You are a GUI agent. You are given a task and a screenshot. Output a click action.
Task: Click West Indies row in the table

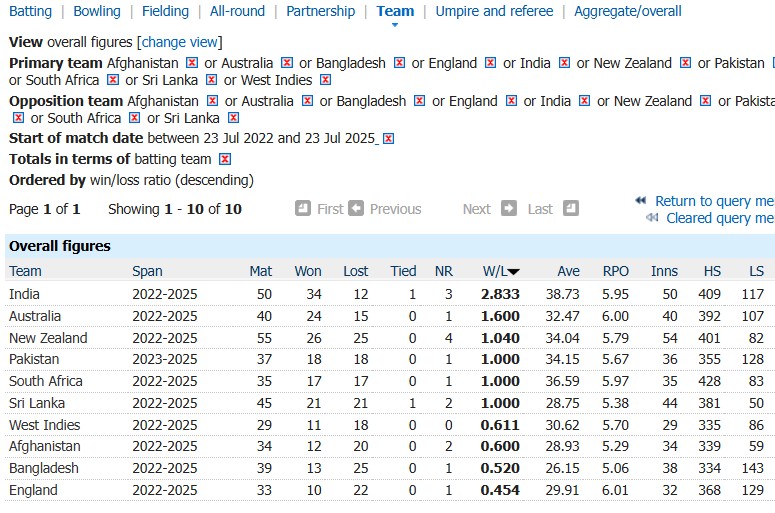pos(388,425)
